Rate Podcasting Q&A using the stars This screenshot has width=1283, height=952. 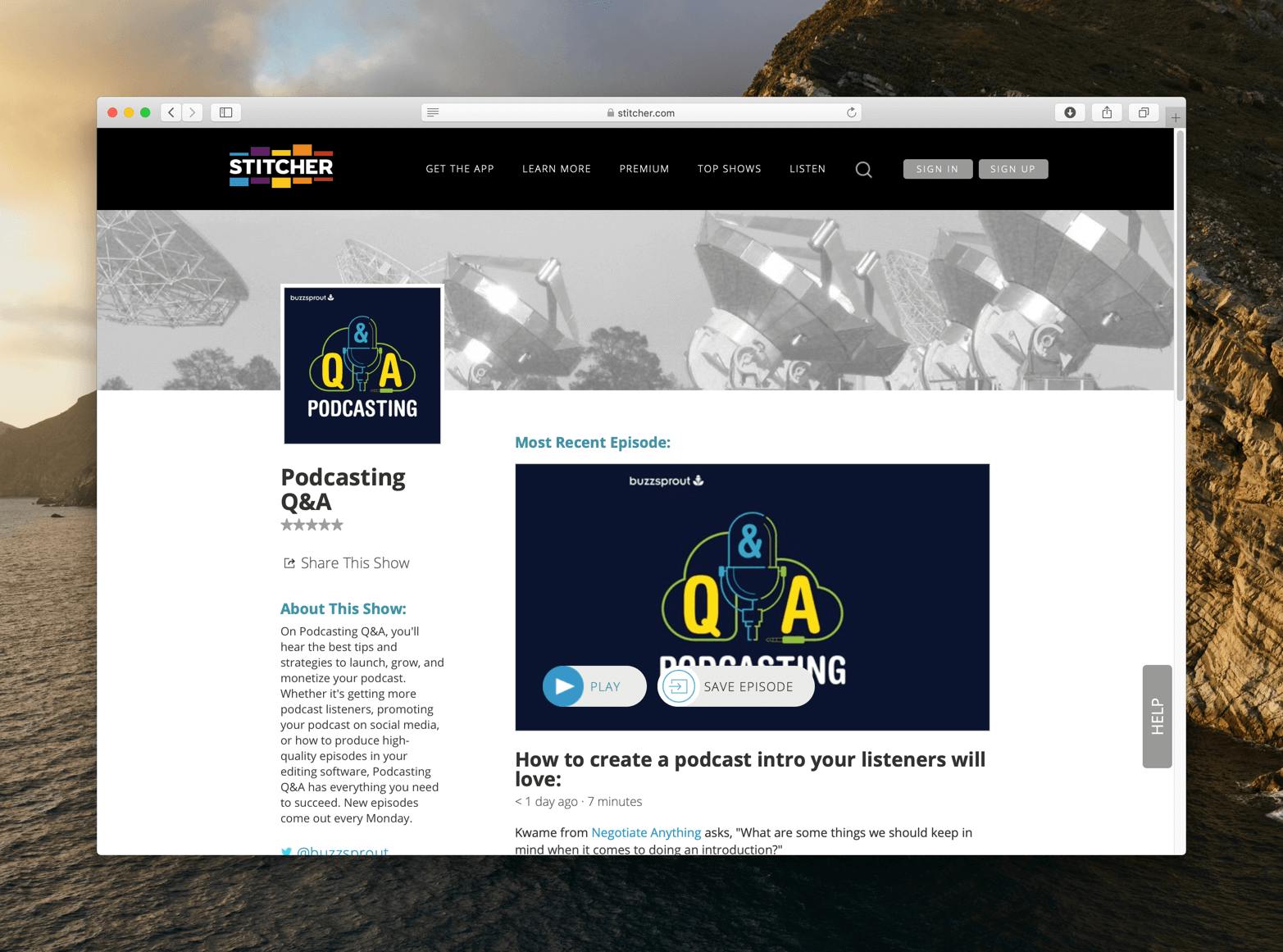click(x=312, y=524)
